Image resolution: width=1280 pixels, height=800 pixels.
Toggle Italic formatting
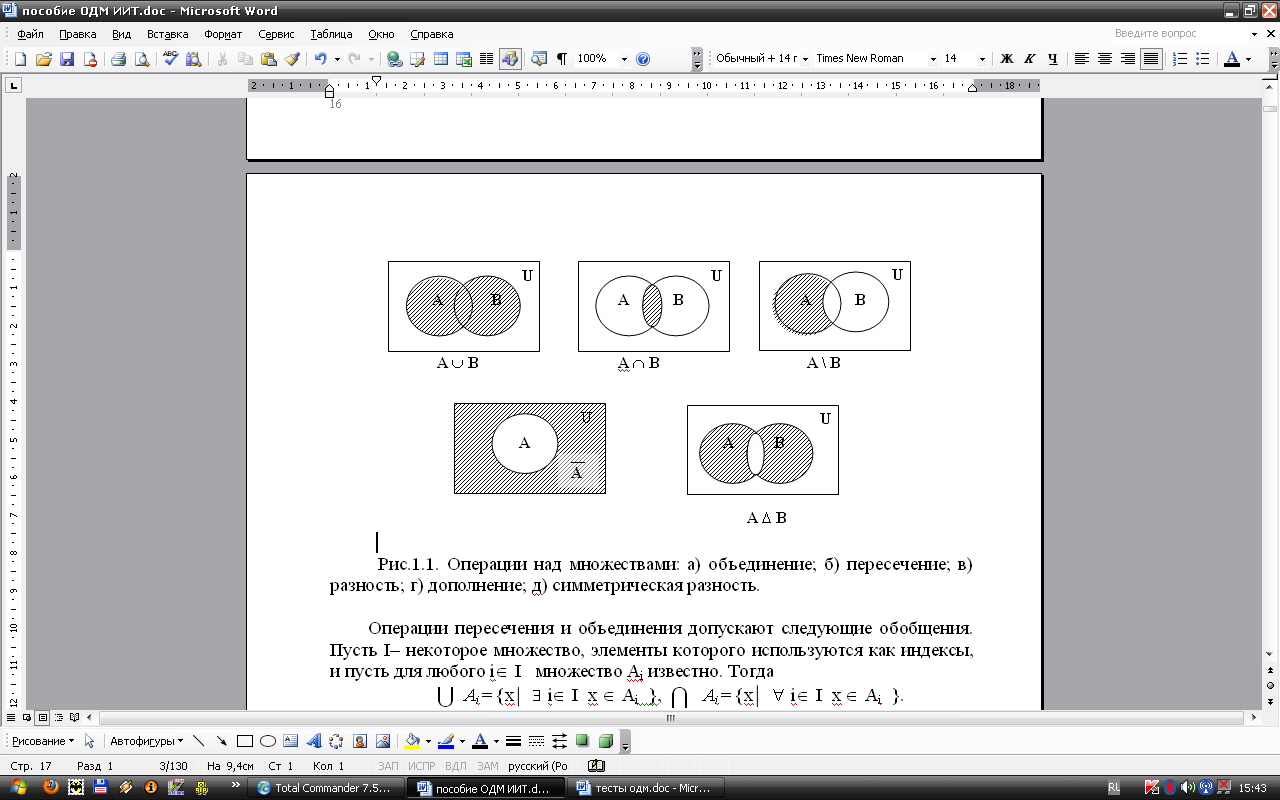coord(1030,59)
